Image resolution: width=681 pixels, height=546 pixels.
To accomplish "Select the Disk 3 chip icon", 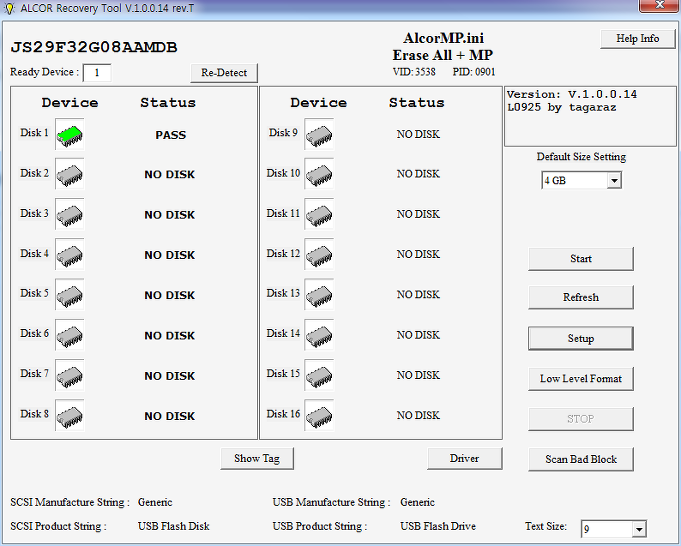I will [69, 215].
